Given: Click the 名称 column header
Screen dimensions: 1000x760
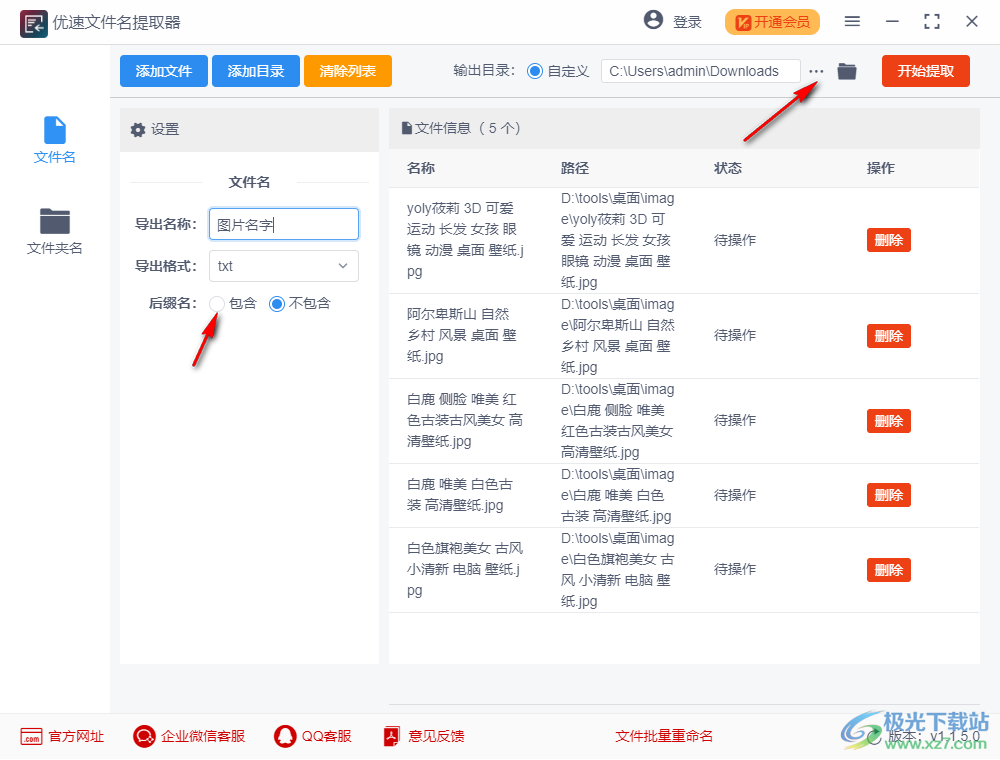Looking at the screenshot, I should click(x=421, y=168).
